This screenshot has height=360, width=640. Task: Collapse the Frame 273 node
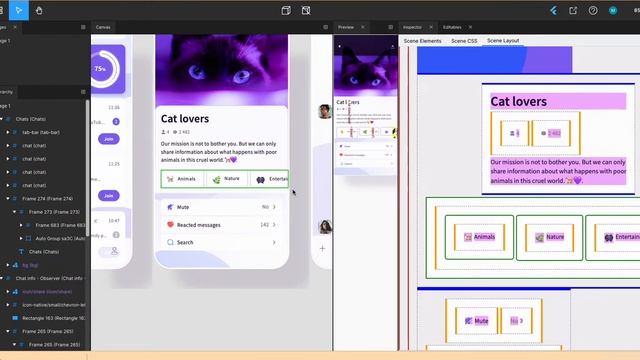14,212
